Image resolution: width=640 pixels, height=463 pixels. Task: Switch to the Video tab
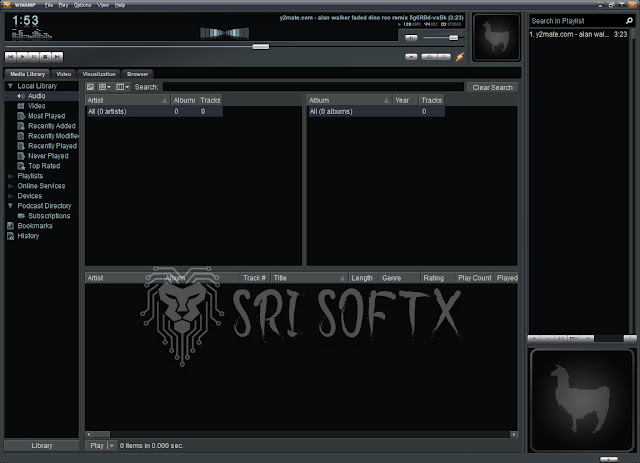point(64,74)
